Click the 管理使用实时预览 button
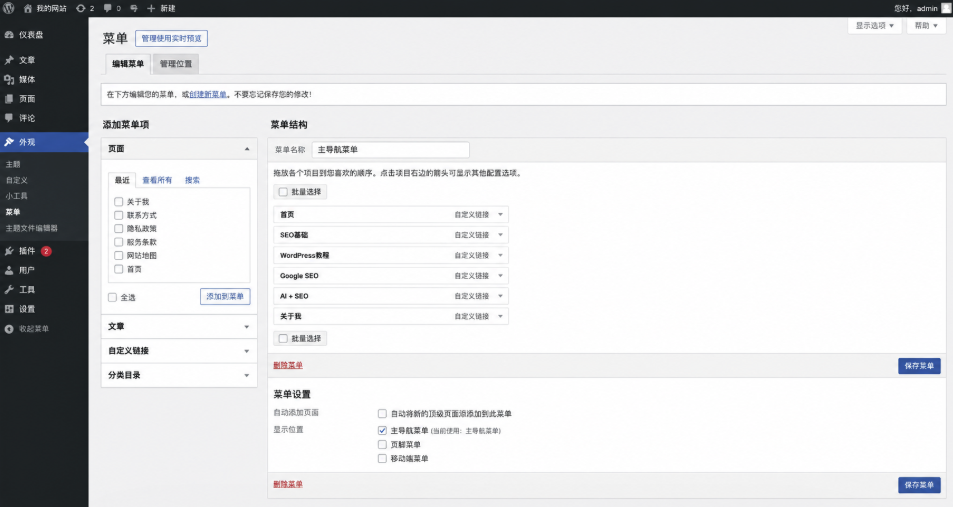Image resolution: width=953 pixels, height=507 pixels. click(x=171, y=38)
